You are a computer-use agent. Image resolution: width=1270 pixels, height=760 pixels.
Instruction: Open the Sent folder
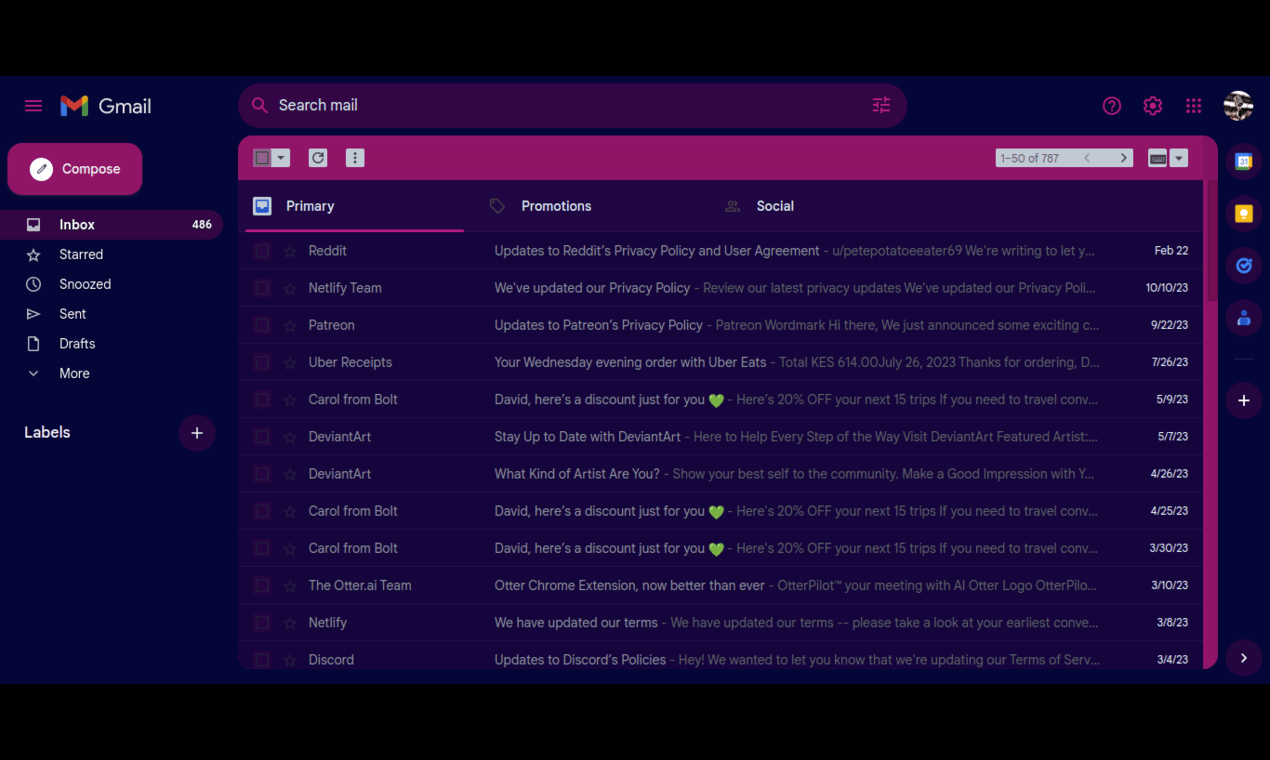click(111, 314)
